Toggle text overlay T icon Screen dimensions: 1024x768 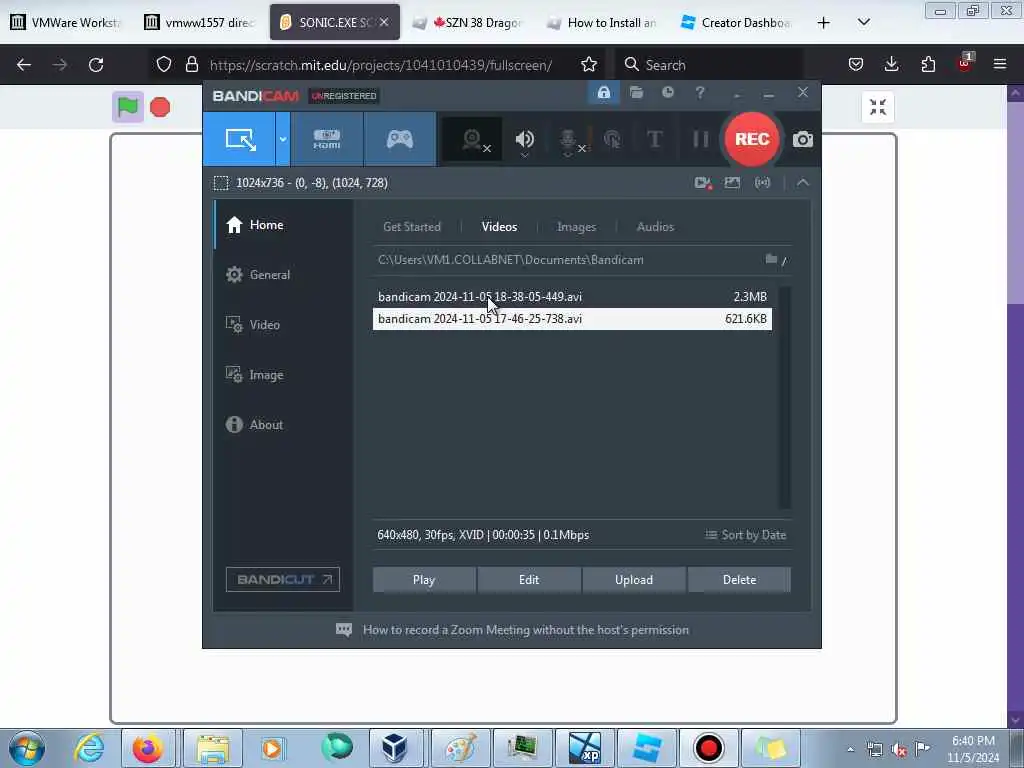tap(654, 139)
